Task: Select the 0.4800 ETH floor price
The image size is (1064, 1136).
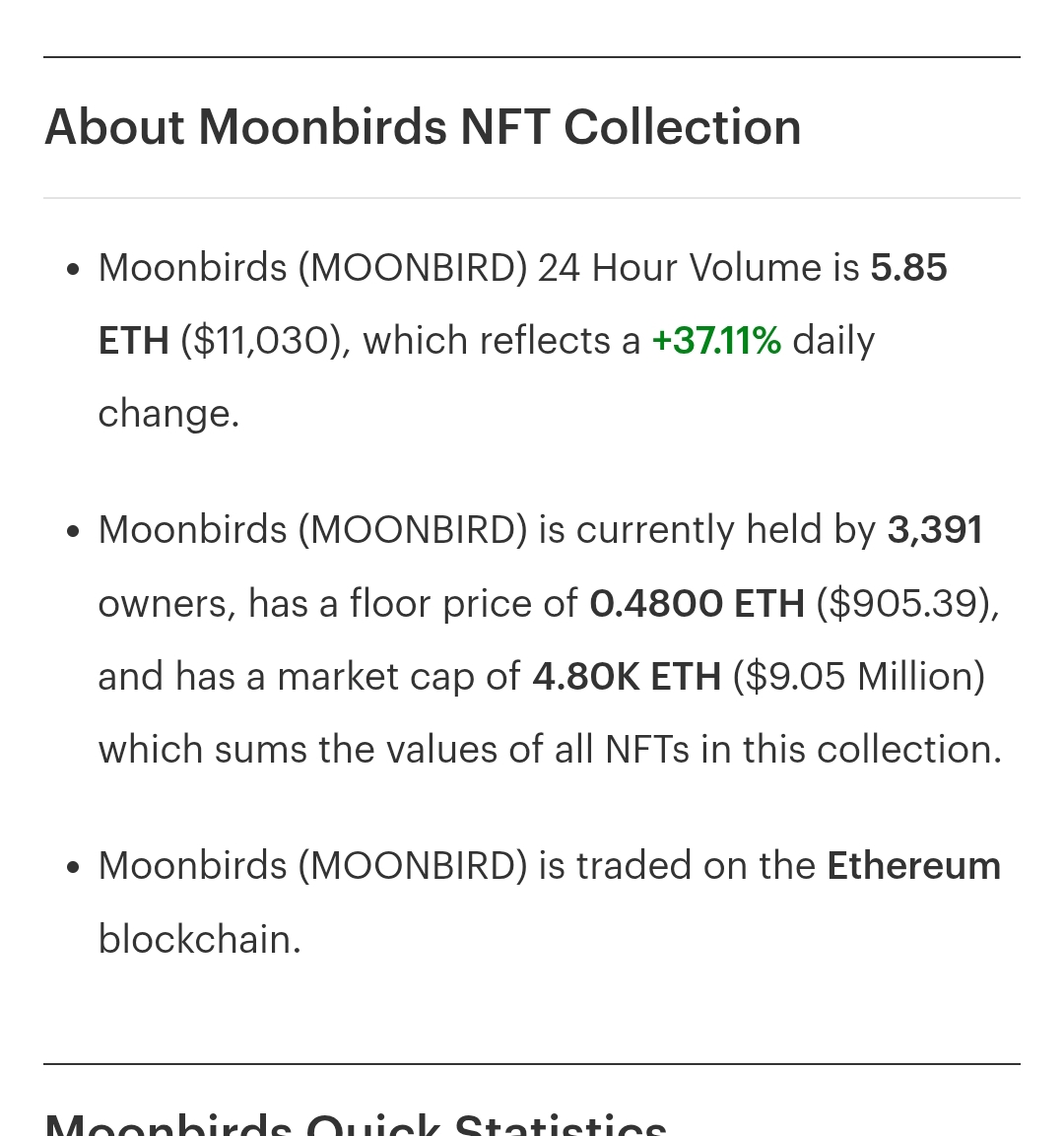Action: pos(697,604)
